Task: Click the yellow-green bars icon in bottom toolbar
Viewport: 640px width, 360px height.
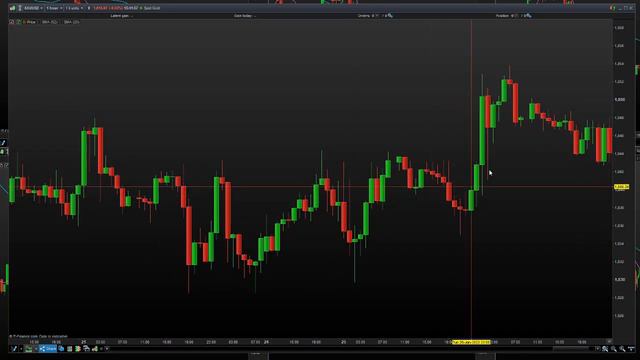Action: point(95,349)
